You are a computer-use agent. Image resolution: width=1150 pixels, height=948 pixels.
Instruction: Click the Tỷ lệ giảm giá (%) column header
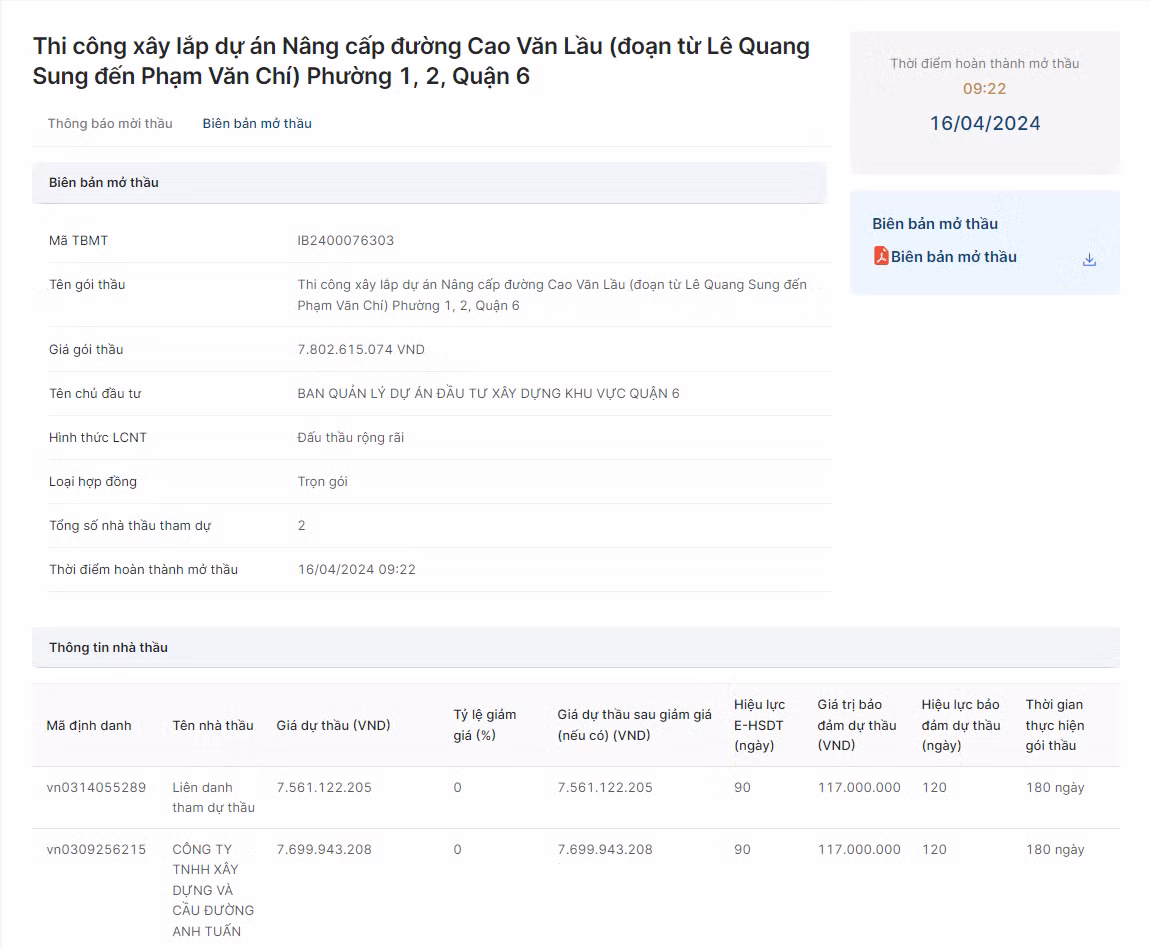pos(485,725)
